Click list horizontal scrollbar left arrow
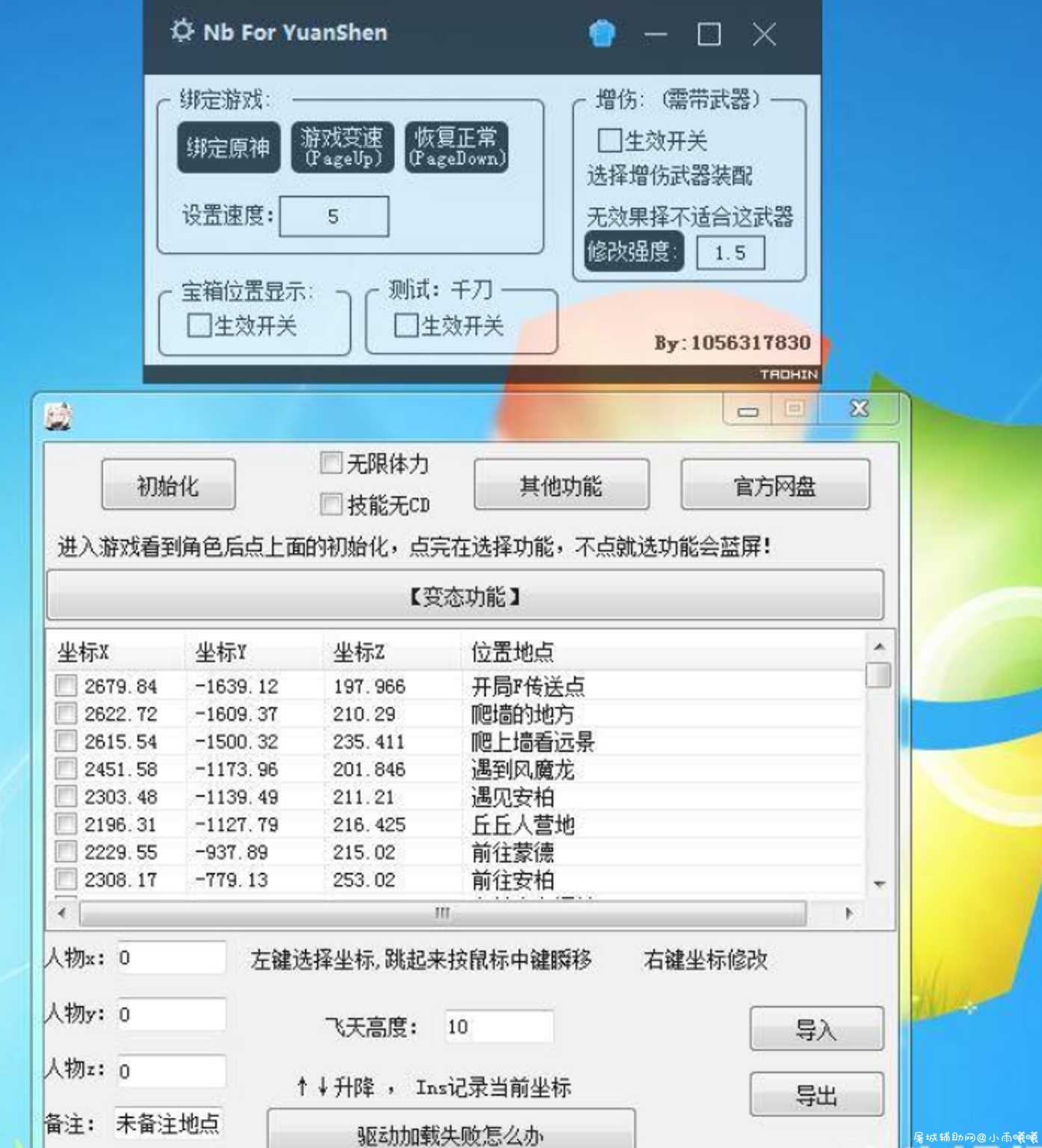 pos(62,913)
